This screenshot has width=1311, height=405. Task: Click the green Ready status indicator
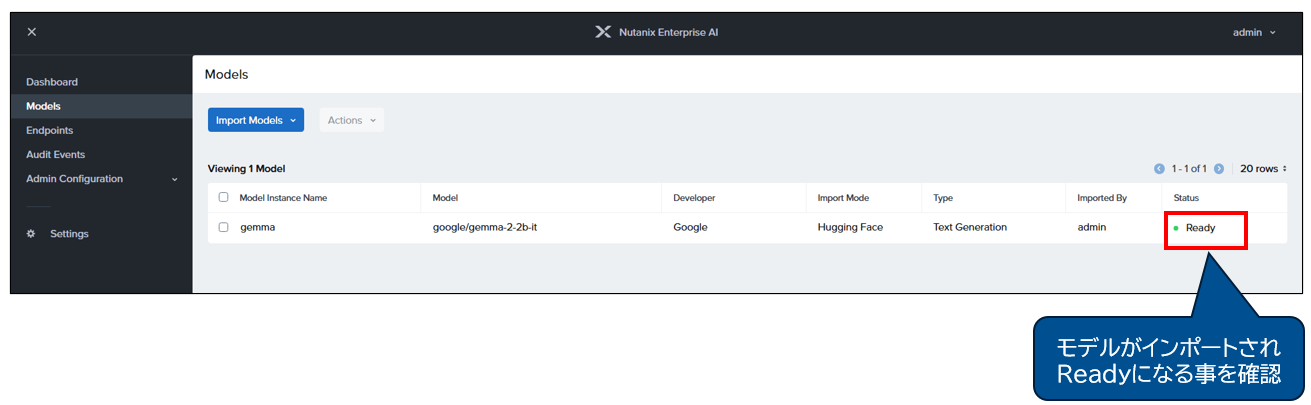[x=1176, y=228]
